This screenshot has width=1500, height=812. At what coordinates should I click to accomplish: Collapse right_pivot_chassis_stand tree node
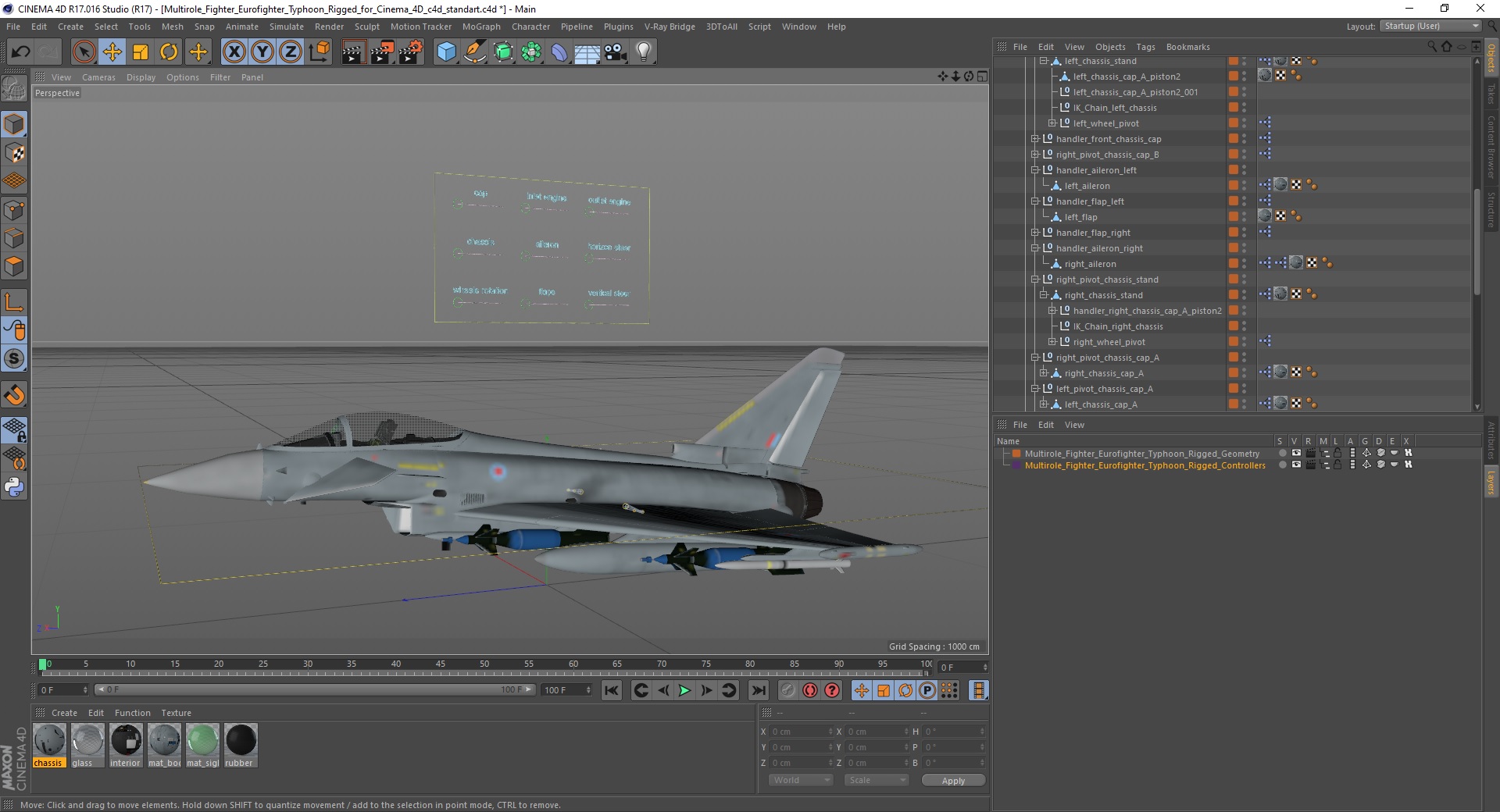1034,280
